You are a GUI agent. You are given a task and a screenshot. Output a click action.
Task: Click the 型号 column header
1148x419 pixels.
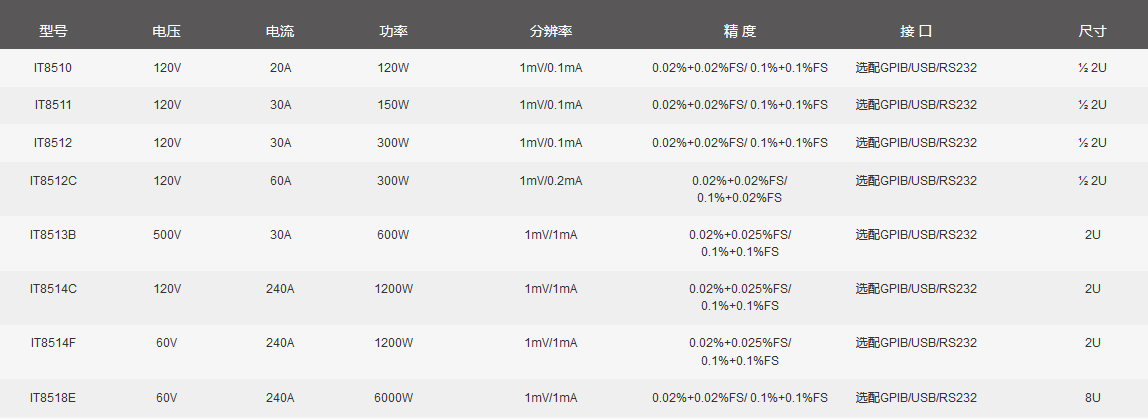point(53,31)
